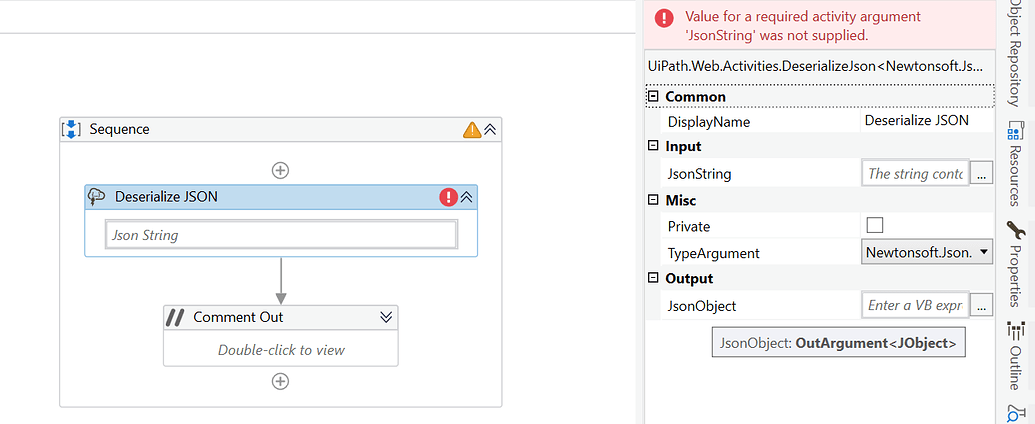Collapse the Common property section

653,97
